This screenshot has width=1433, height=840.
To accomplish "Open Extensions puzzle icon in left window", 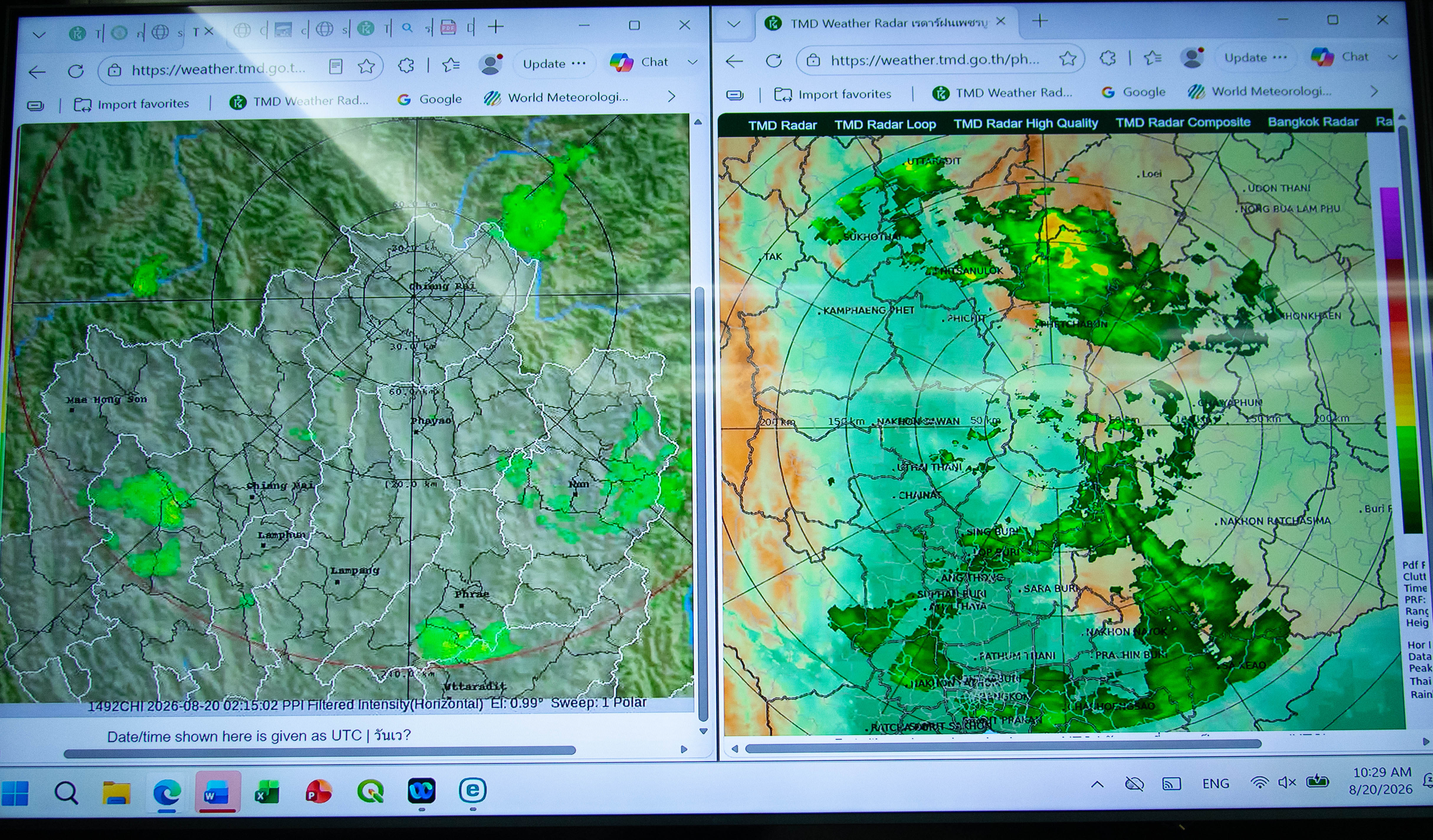I will 406,65.
